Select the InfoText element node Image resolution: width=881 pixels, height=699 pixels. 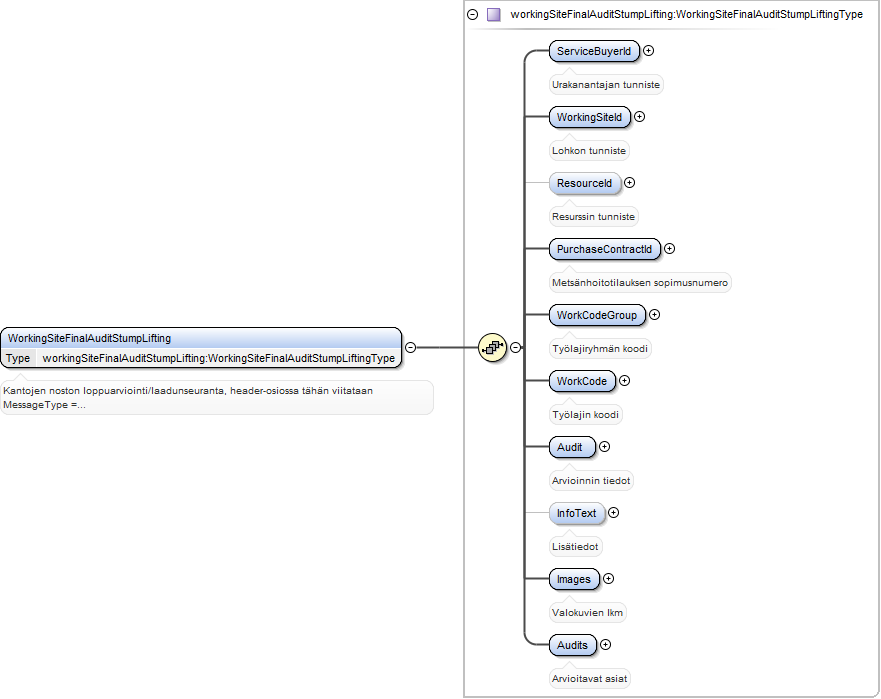(x=576, y=513)
